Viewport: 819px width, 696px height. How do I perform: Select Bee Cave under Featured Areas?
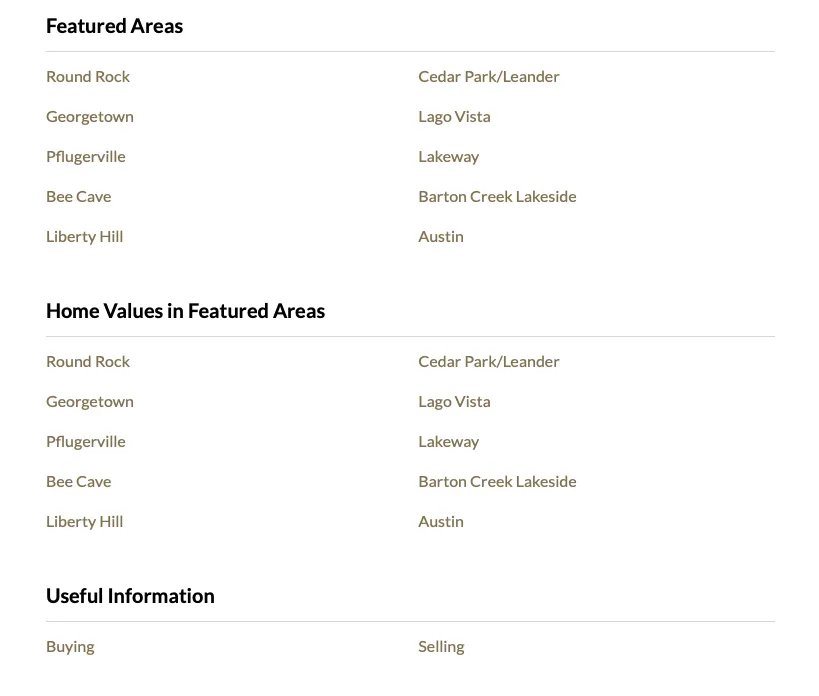(79, 197)
